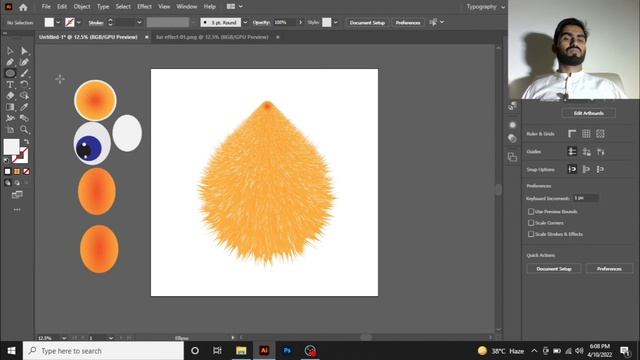Open the graphic Style dropdown
640x360 pixels.
pyautogui.click(x=336, y=22)
